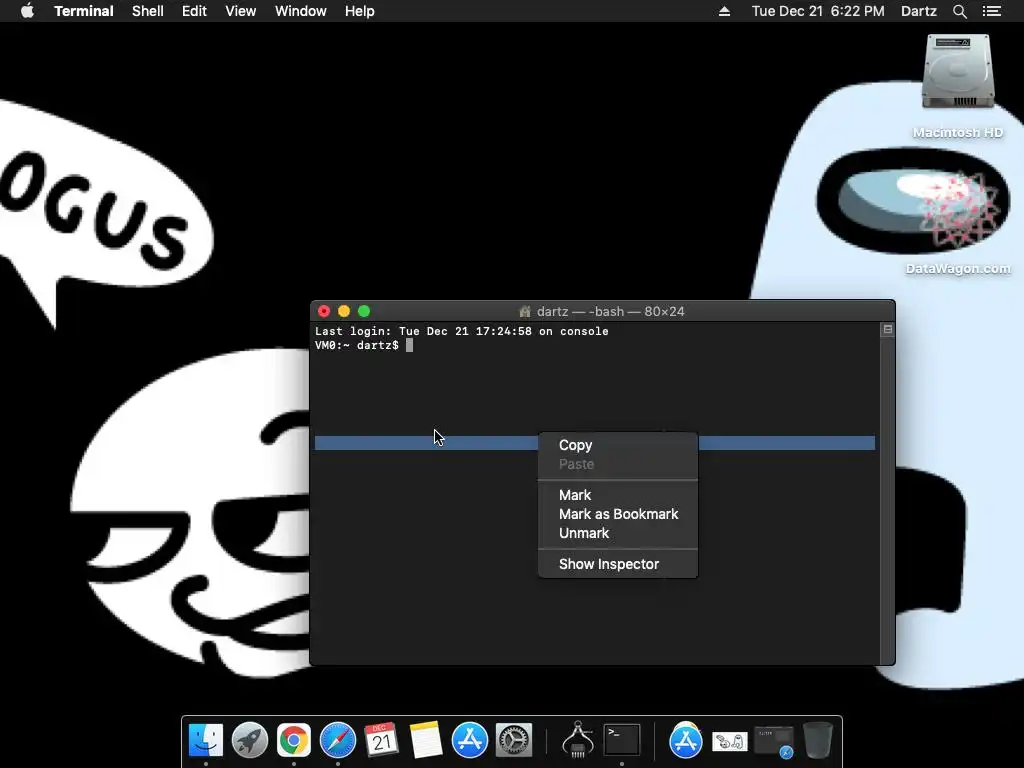Viewport: 1024px width, 768px height.
Task: Open Finder from the Dock
Action: (x=206, y=740)
